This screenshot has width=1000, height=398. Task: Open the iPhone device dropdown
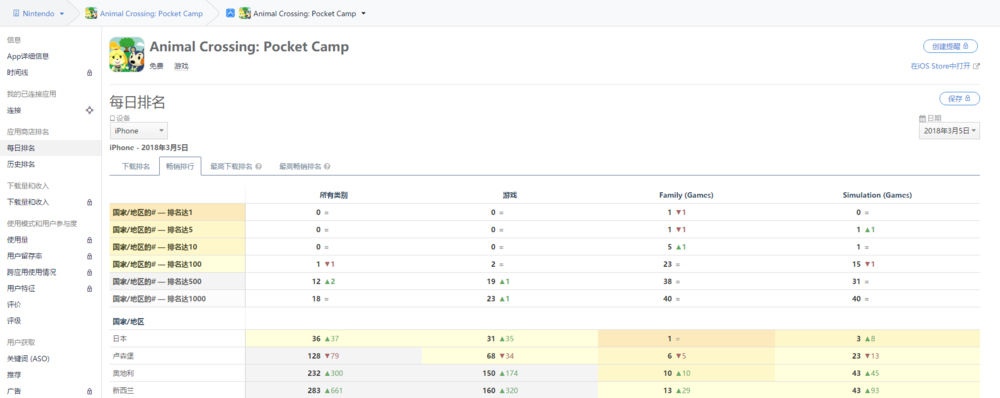pyautogui.click(x=138, y=131)
